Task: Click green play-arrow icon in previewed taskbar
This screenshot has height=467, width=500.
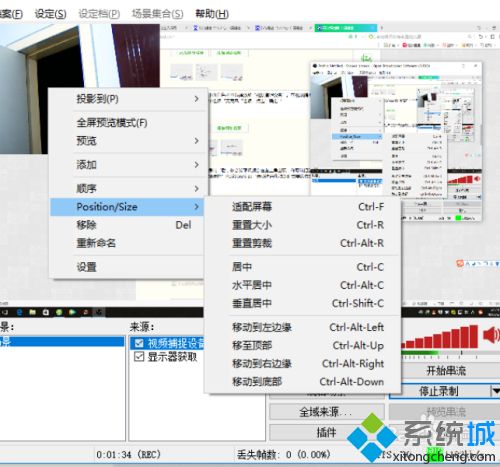Action: point(72,312)
